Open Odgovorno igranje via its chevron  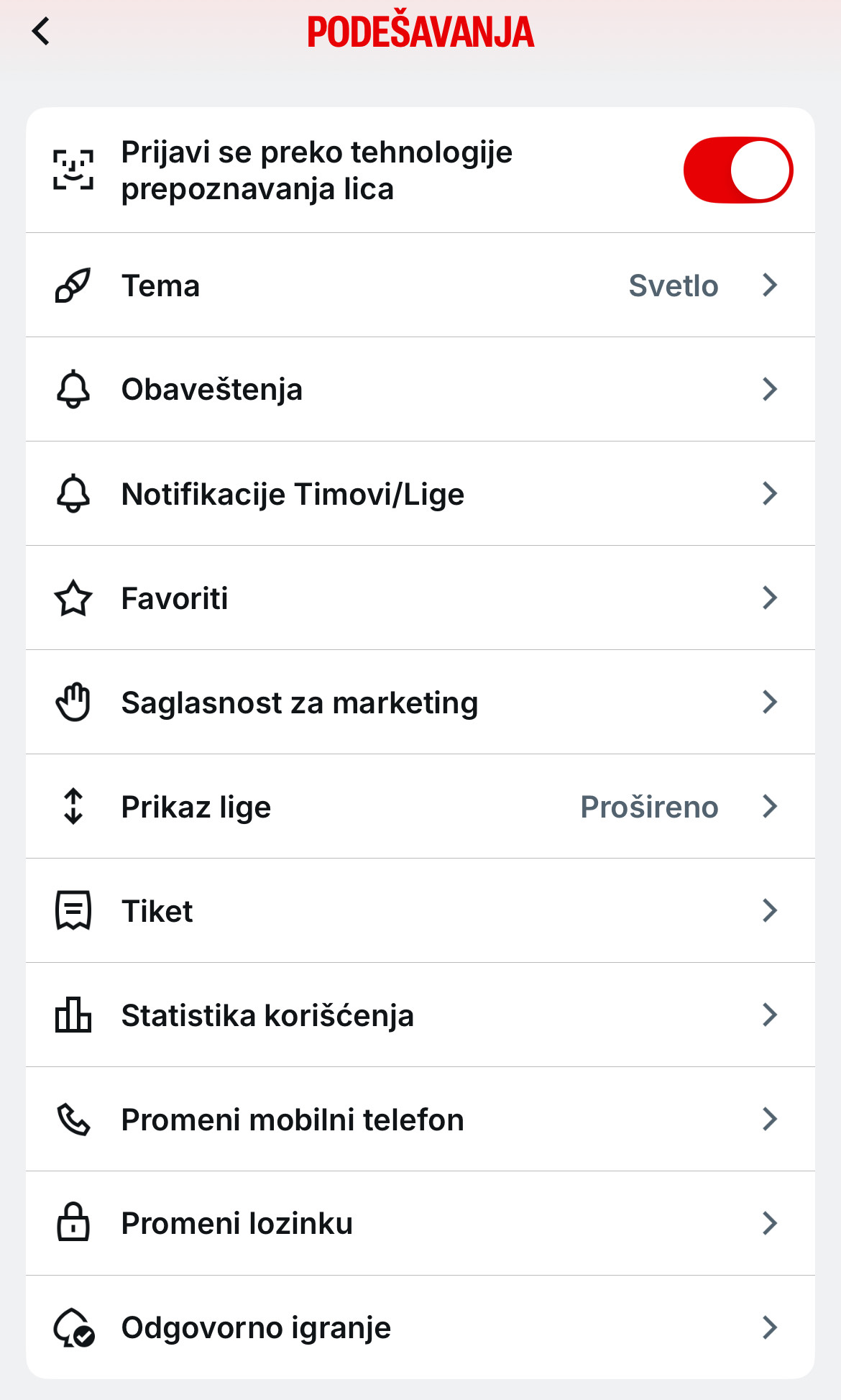(770, 1327)
